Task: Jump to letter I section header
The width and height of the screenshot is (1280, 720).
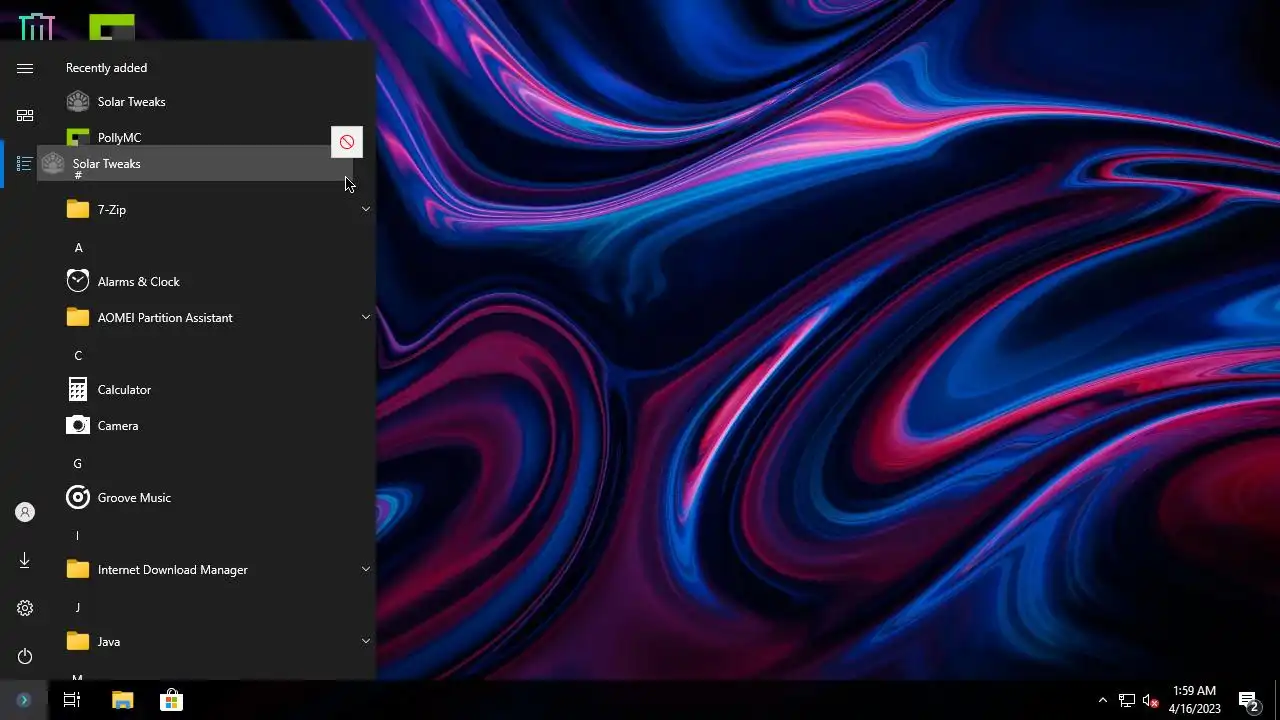Action: [78, 536]
